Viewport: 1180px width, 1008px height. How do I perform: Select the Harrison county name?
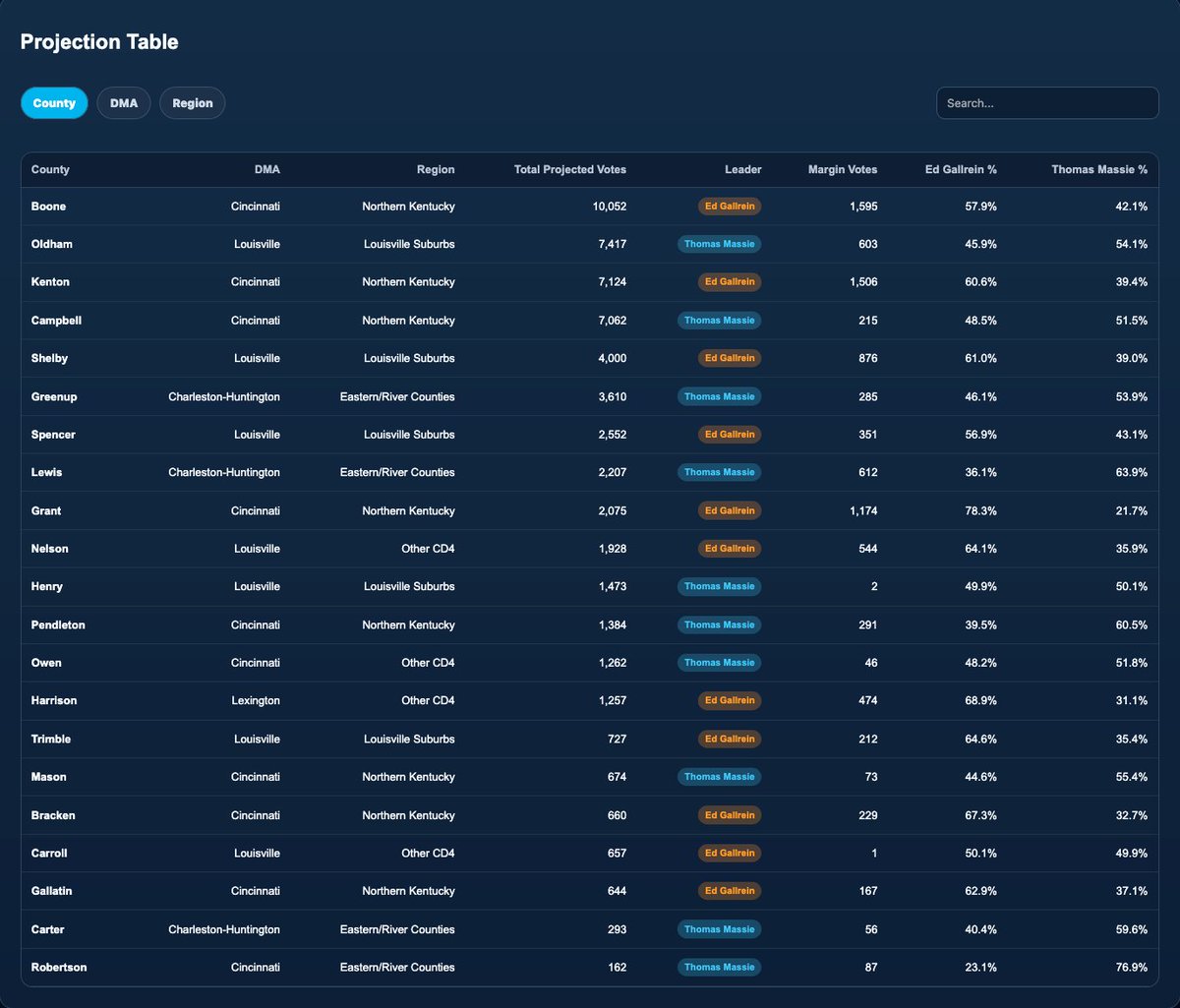click(x=54, y=701)
